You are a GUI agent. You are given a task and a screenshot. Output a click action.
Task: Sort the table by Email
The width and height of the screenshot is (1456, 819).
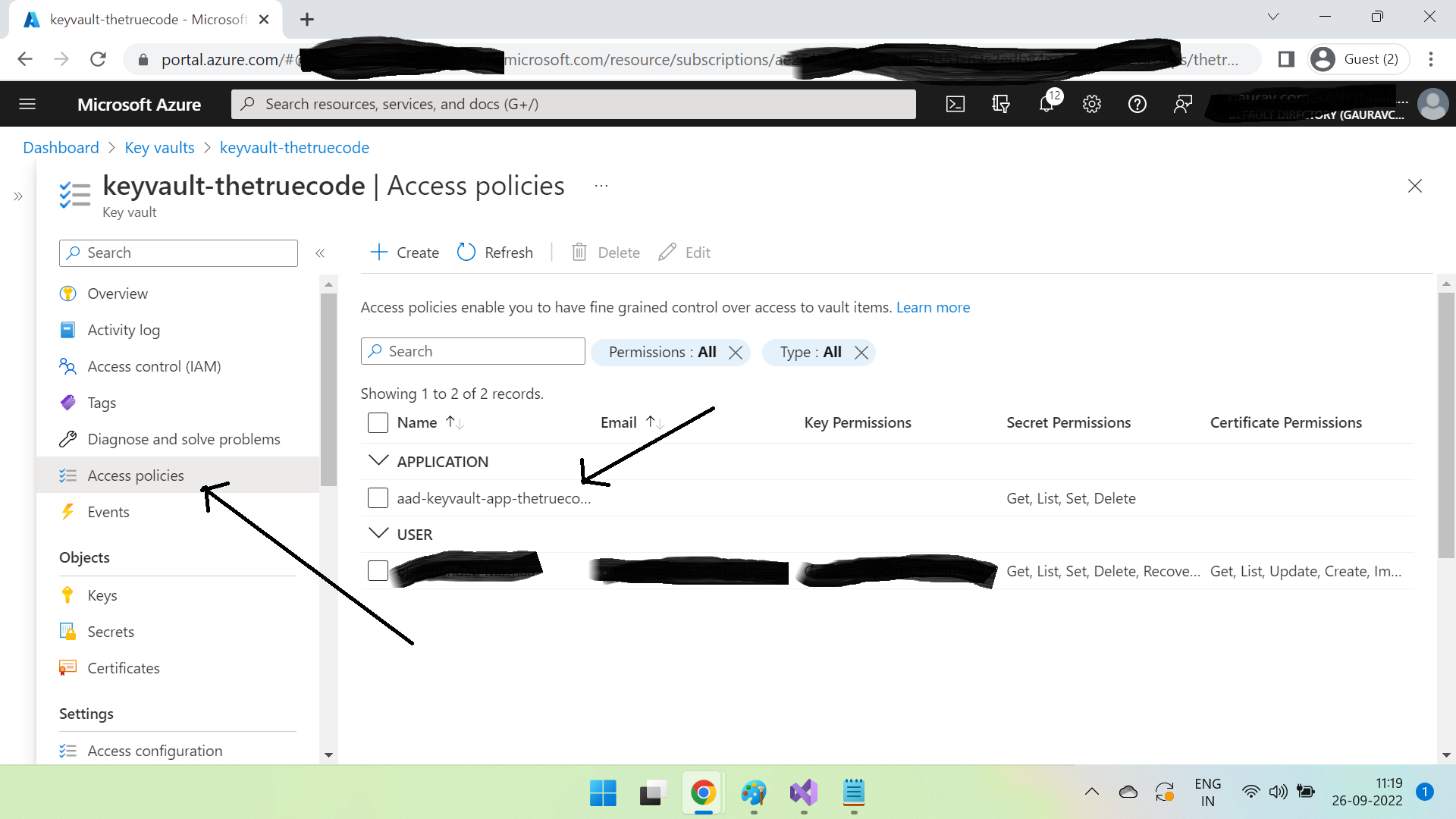click(632, 422)
